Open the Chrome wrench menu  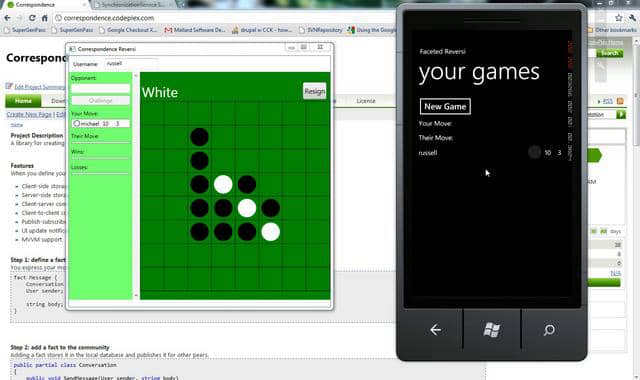[633, 18]
